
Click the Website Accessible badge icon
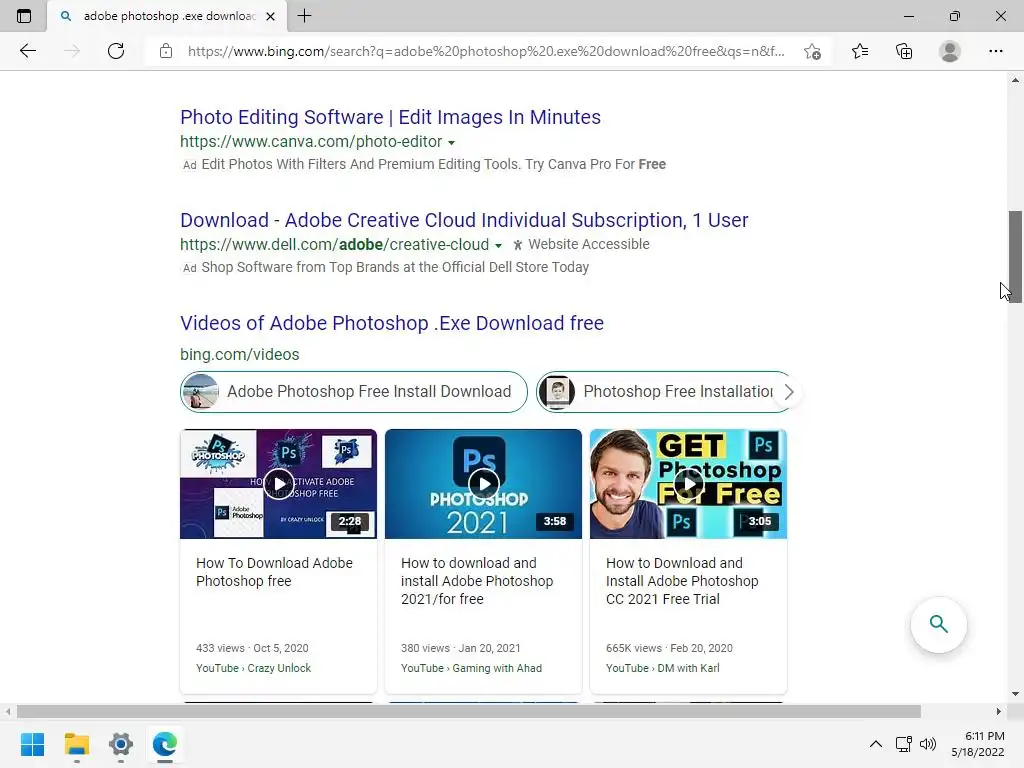click(x=518, y=245)
